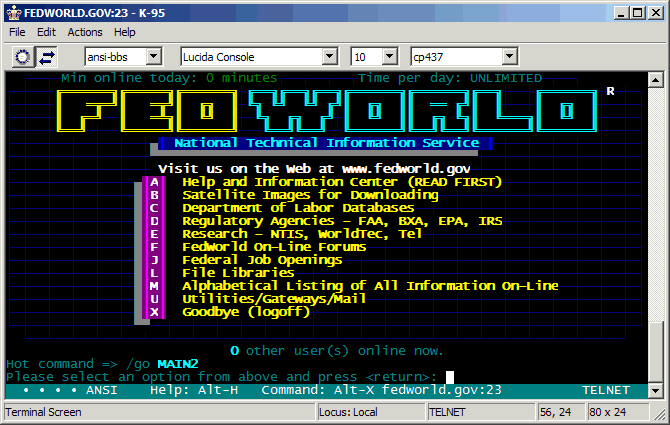Expand the ansi-bbs terminal type dropdown
The image size is (670, 425).
coord(153,56)
